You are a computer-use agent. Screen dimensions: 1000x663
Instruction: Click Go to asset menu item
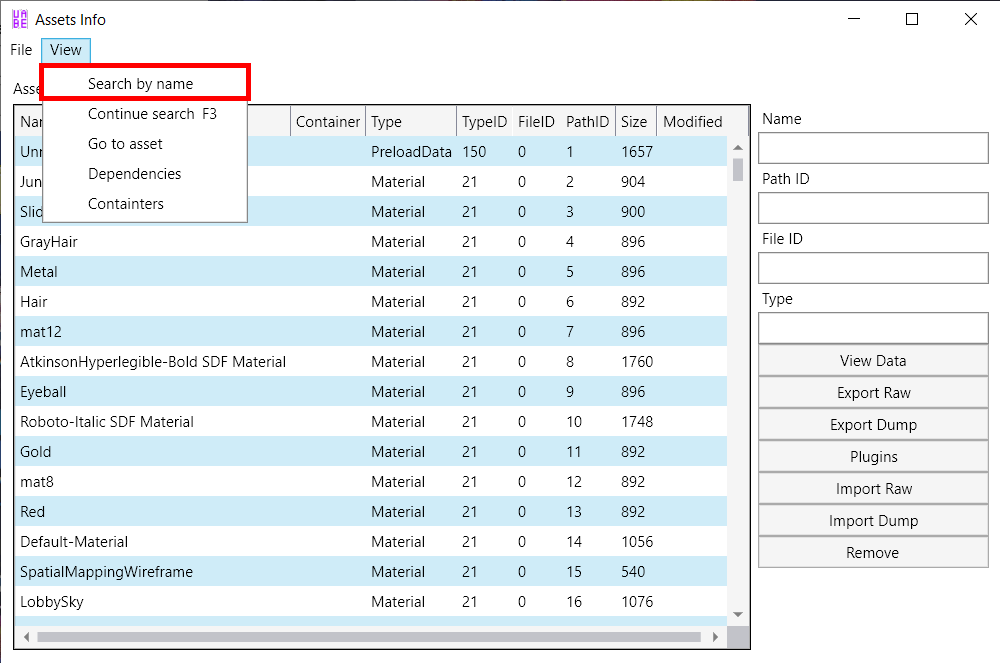(x=125, y=144)
